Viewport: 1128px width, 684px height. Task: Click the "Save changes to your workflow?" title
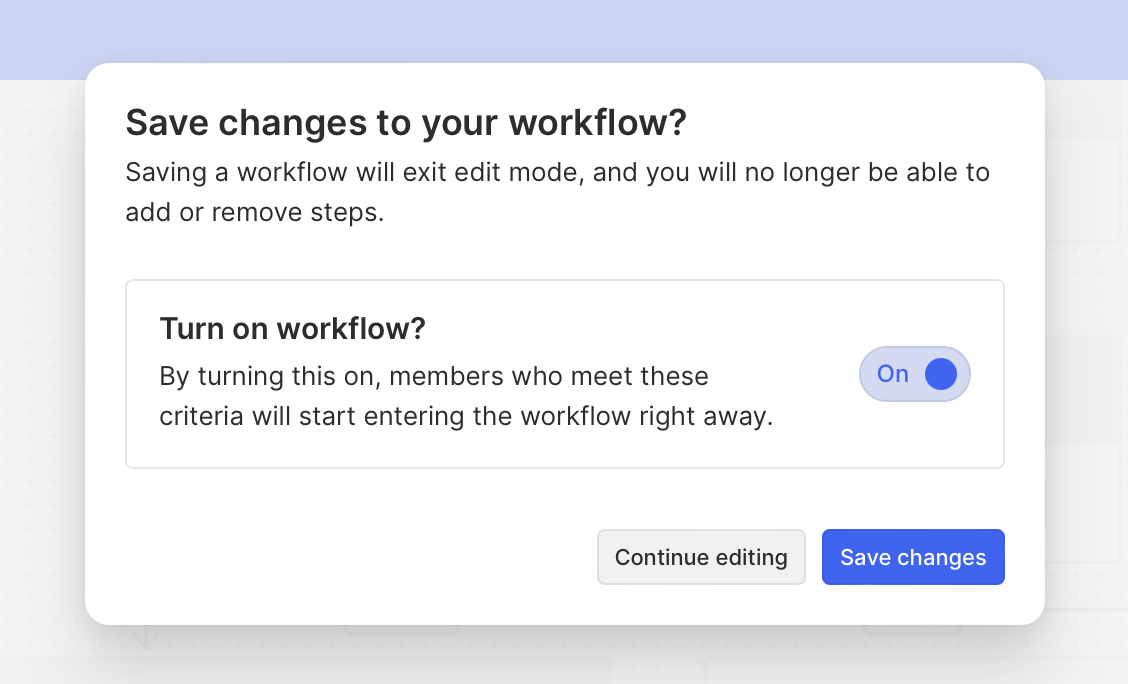[x=405, y=123]
